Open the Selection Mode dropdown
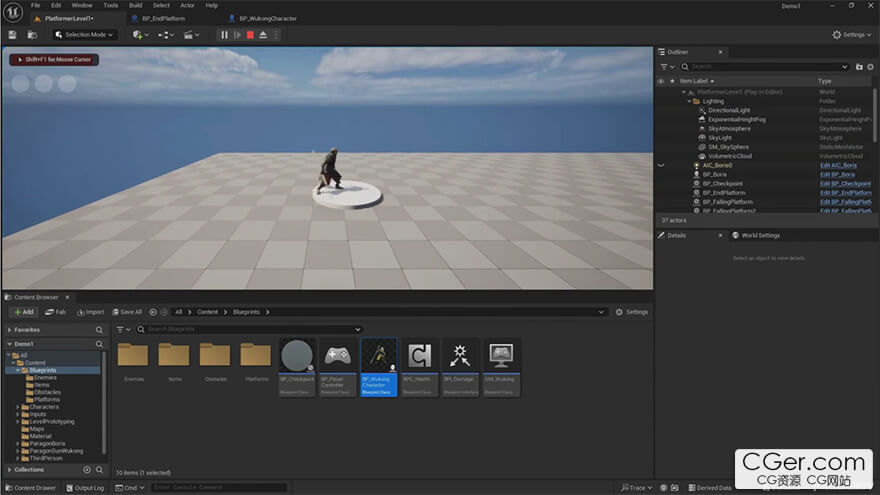 coord(84,35)
